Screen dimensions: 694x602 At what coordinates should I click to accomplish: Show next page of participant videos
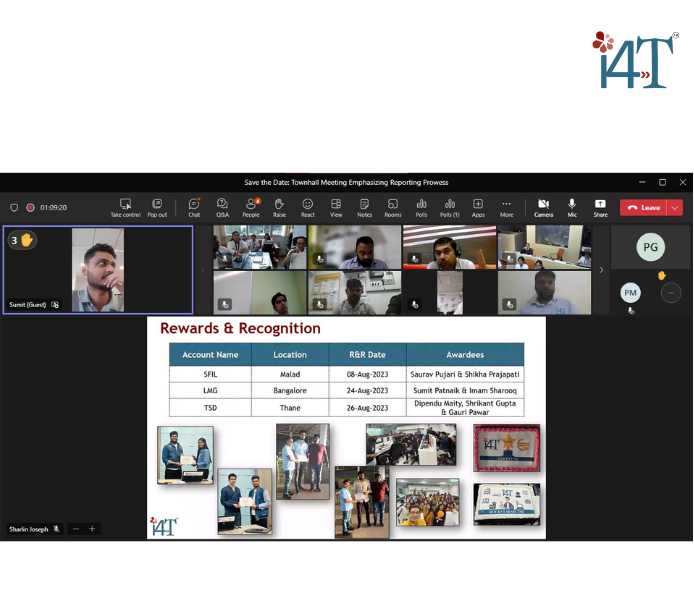pos(601,270)
